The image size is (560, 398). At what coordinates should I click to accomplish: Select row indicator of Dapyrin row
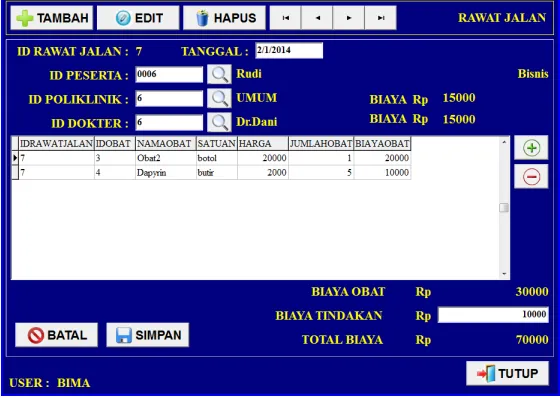[x=15, y=173]
